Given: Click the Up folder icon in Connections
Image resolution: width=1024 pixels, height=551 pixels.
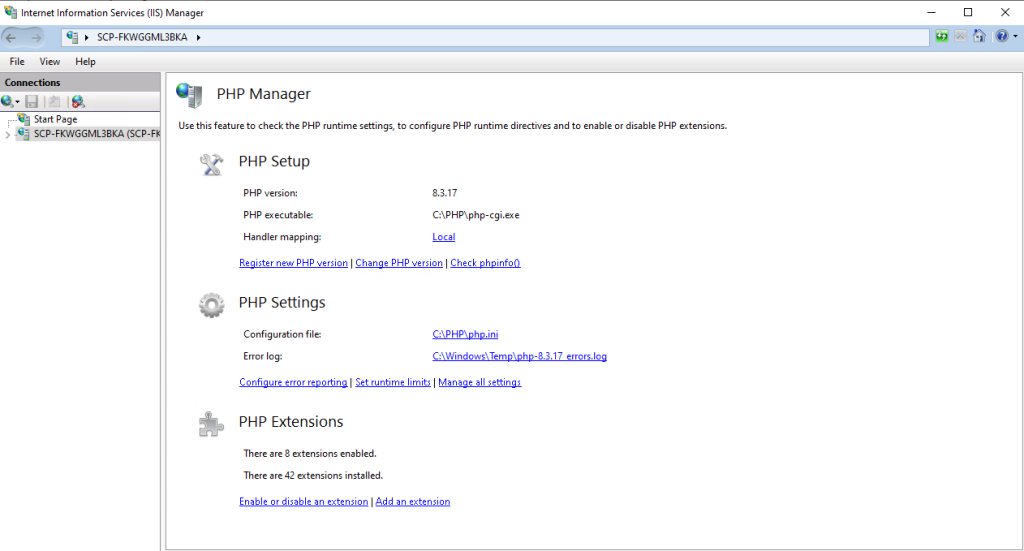Looking at the screenshot, I should coord(55,101).
